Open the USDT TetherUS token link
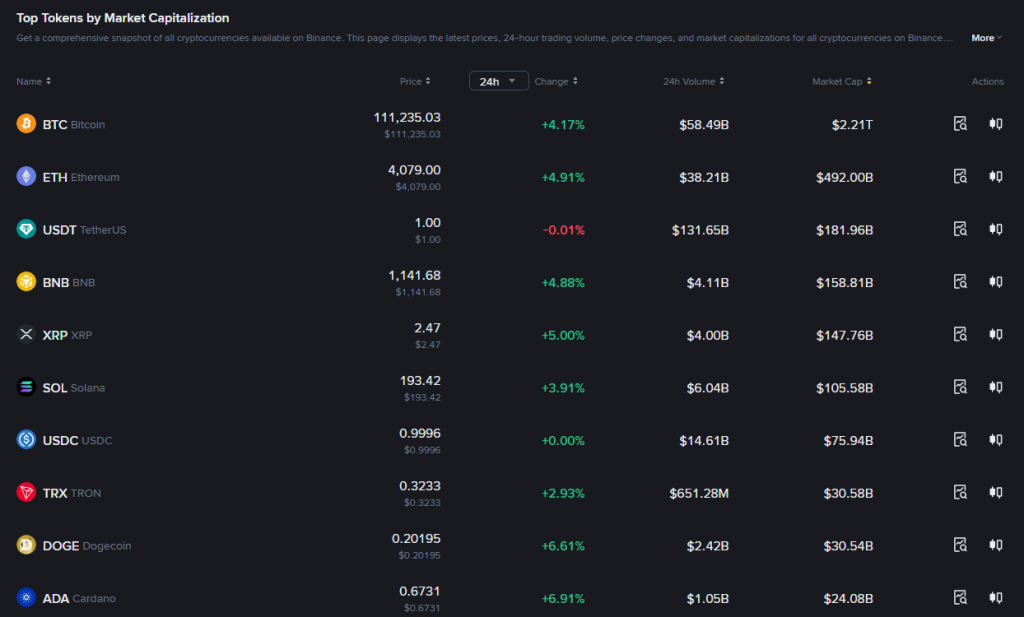 (x=84, y=230)
